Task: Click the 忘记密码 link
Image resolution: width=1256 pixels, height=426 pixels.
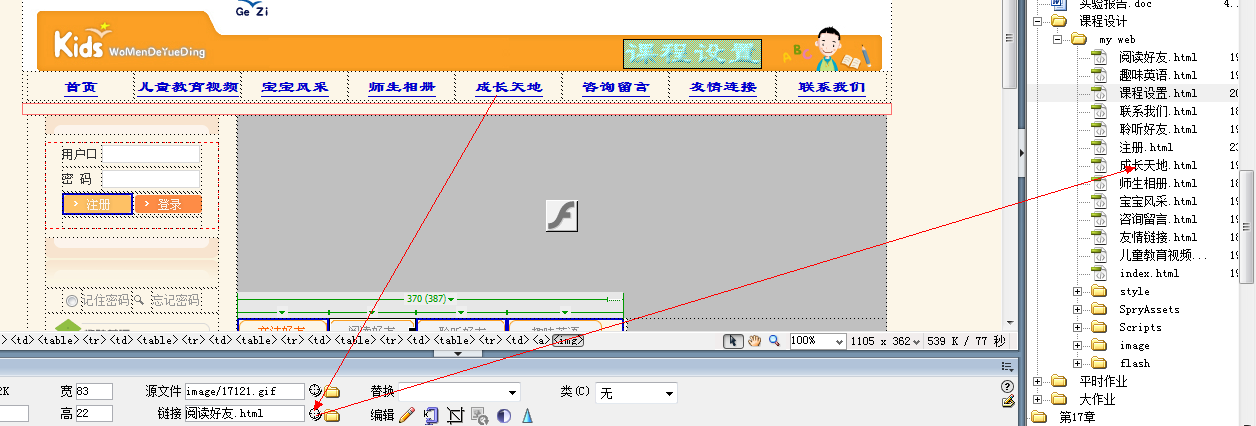Action: tap(176, 300)
